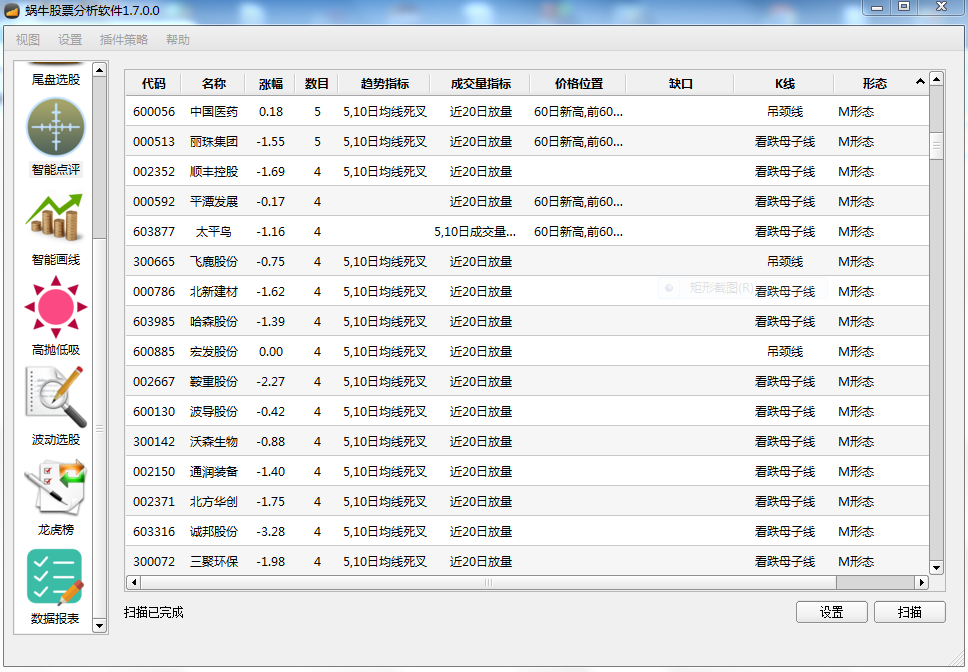Image resolution: width=968 pixels, height=672 pixels.
Task: Sort by the 名称 column header
Action: pos(214,83)
